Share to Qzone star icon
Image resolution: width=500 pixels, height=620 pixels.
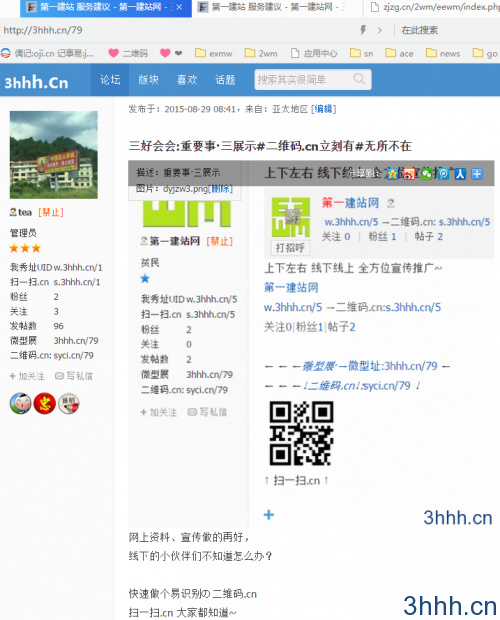pos(392,174)
